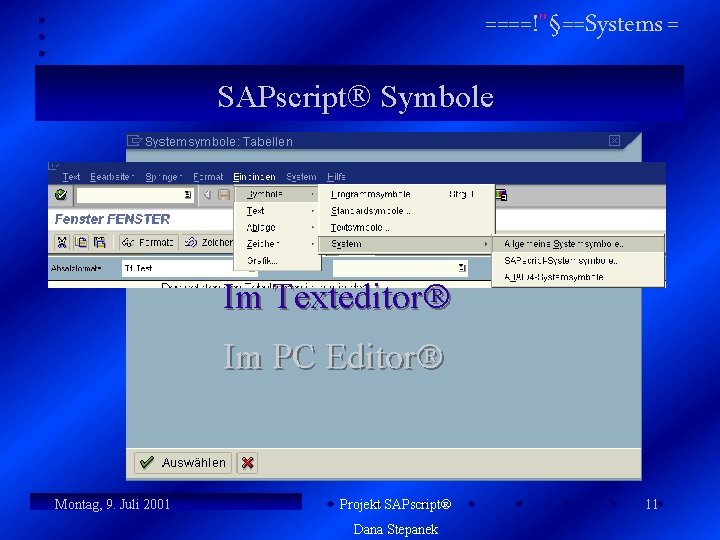Click the colorful layout icon right of menus

tap(501, 195)
